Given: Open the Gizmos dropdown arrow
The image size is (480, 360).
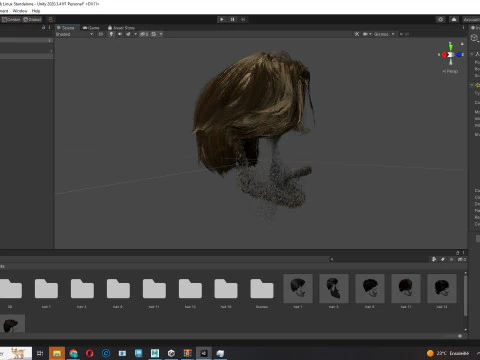Looking at the screenshot, I should [x=393, y=34].
